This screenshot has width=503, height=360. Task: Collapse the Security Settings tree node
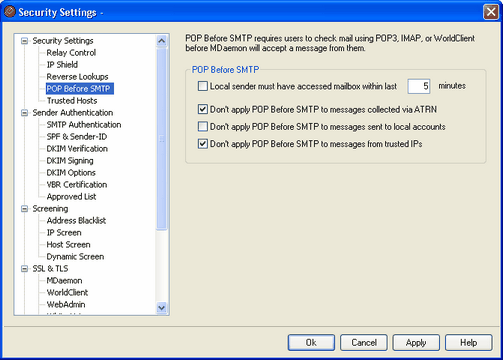[24, 41]
